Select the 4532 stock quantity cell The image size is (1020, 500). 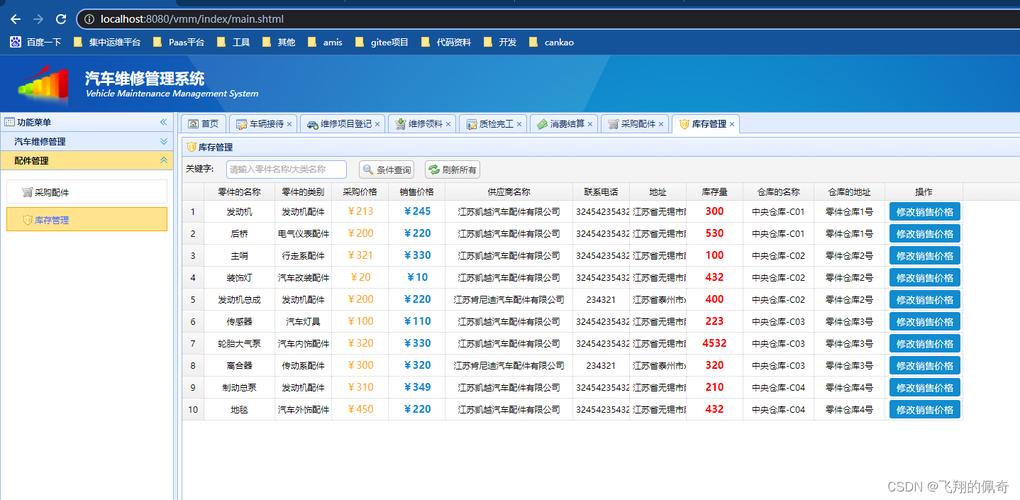pos(714,343)
